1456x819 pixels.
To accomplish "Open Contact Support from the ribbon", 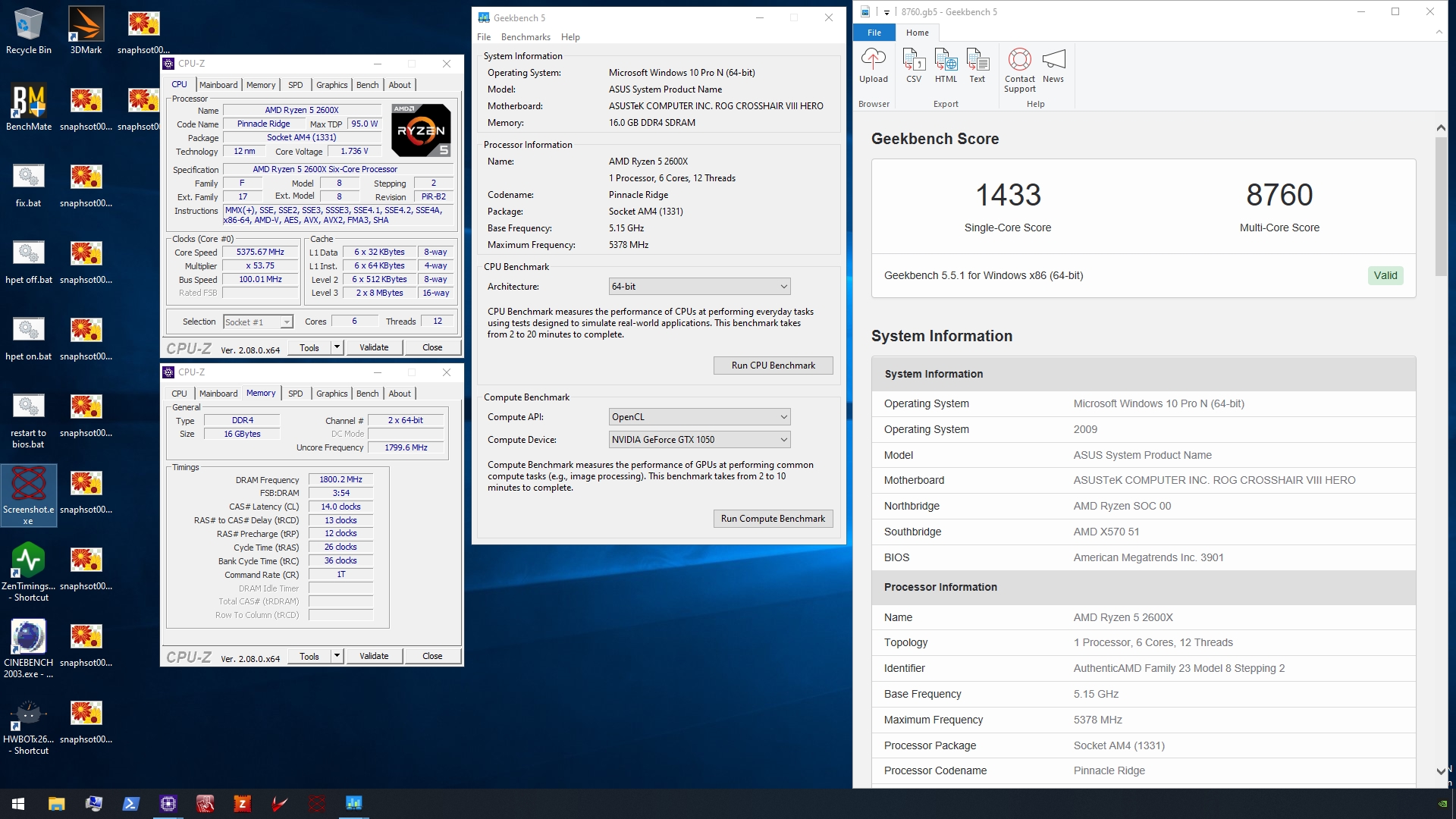I will (1020, 70).
